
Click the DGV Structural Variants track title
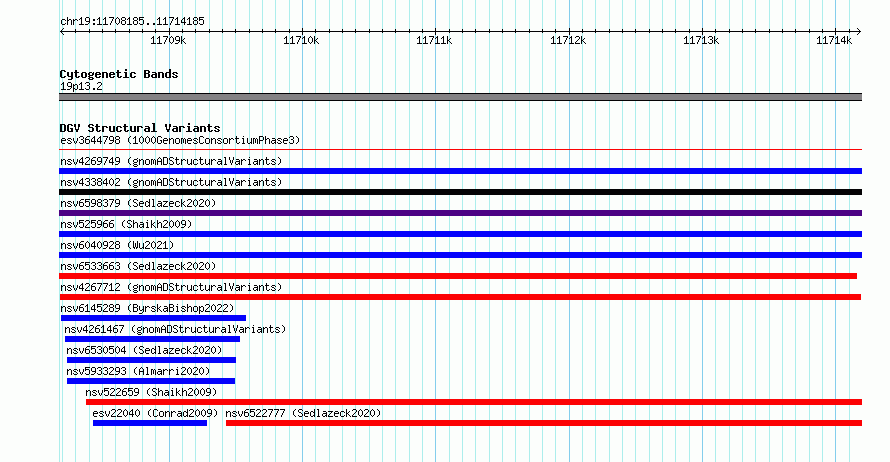[140, 128]
